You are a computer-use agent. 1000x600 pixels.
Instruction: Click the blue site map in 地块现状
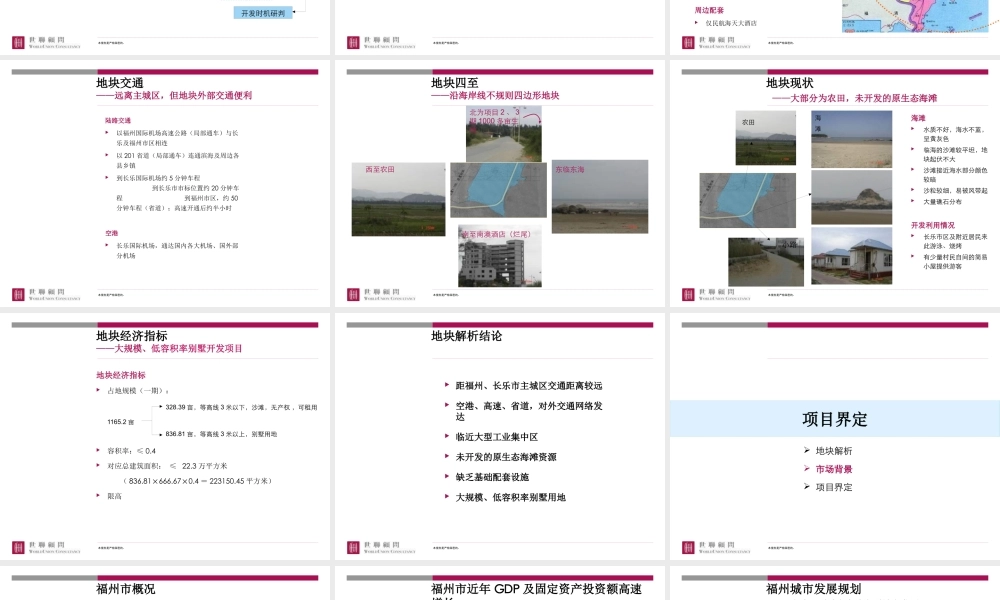(747, 200)
